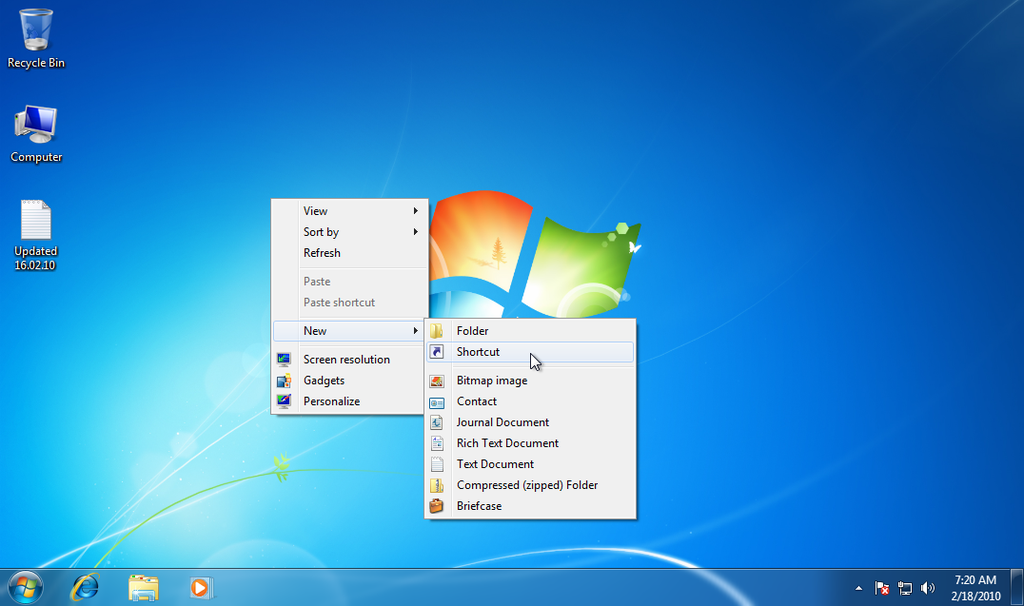Image resolution: width=1024 pixels, height=606 pixels.
Task: Launch Windows Media Player from the taskbar
Action: [200, 587]
